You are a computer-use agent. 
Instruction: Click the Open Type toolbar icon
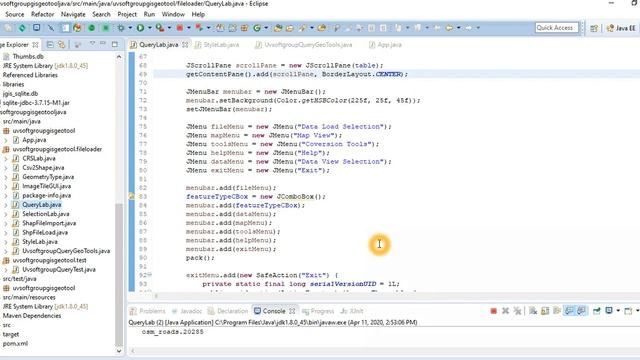coord(278,28)
